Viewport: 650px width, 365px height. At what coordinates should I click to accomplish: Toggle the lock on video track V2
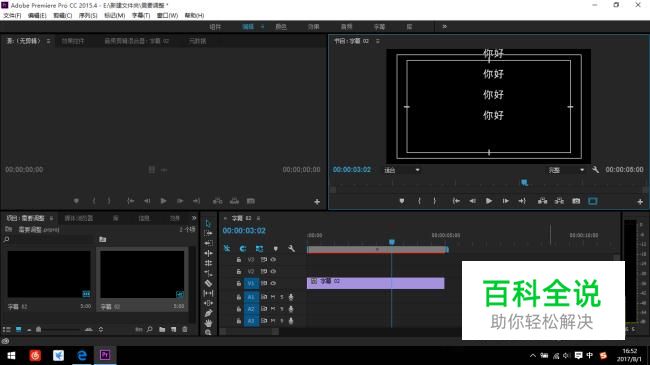[x=239, y=271]
